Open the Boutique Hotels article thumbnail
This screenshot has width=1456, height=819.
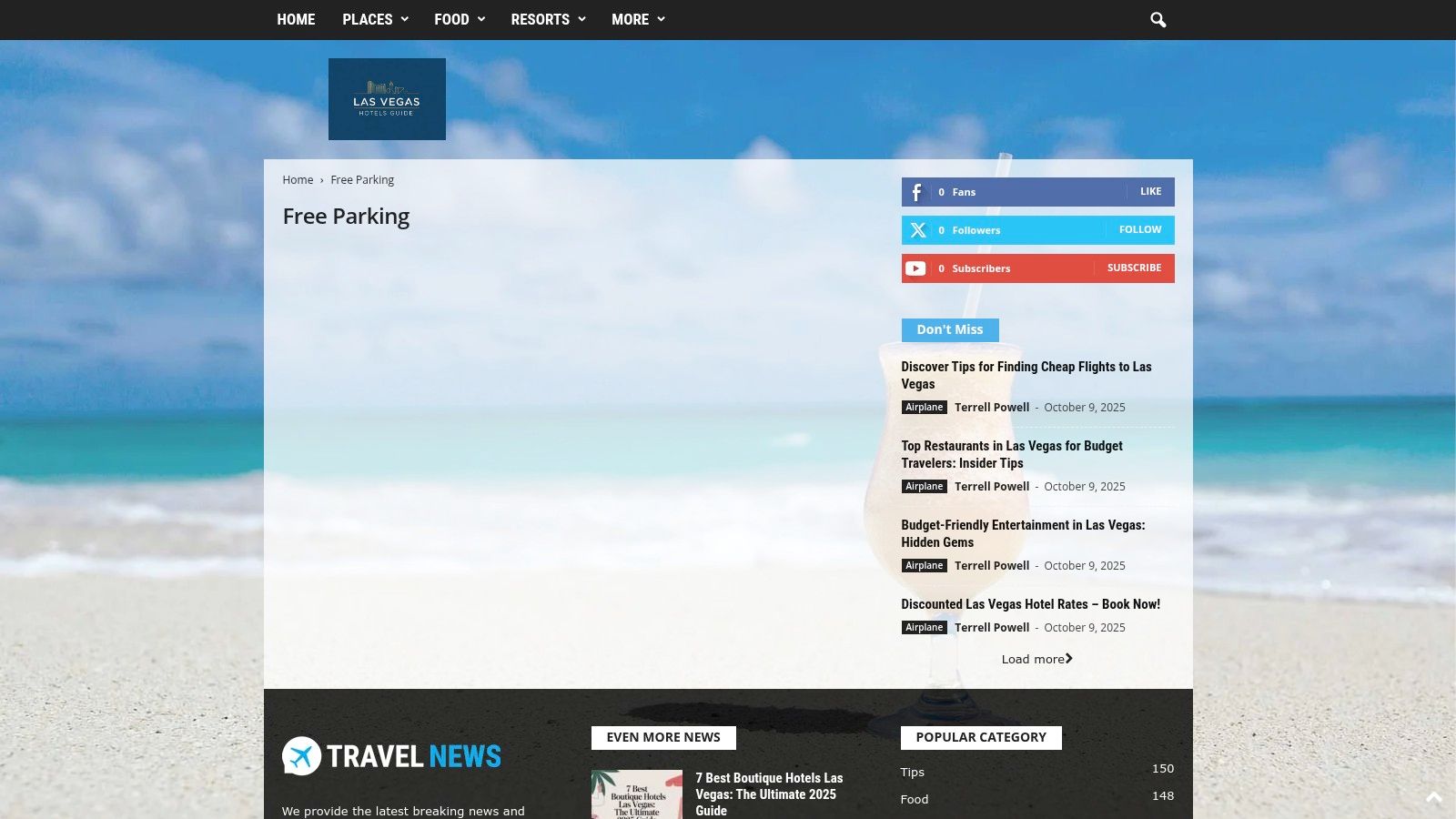coord(636,794)
